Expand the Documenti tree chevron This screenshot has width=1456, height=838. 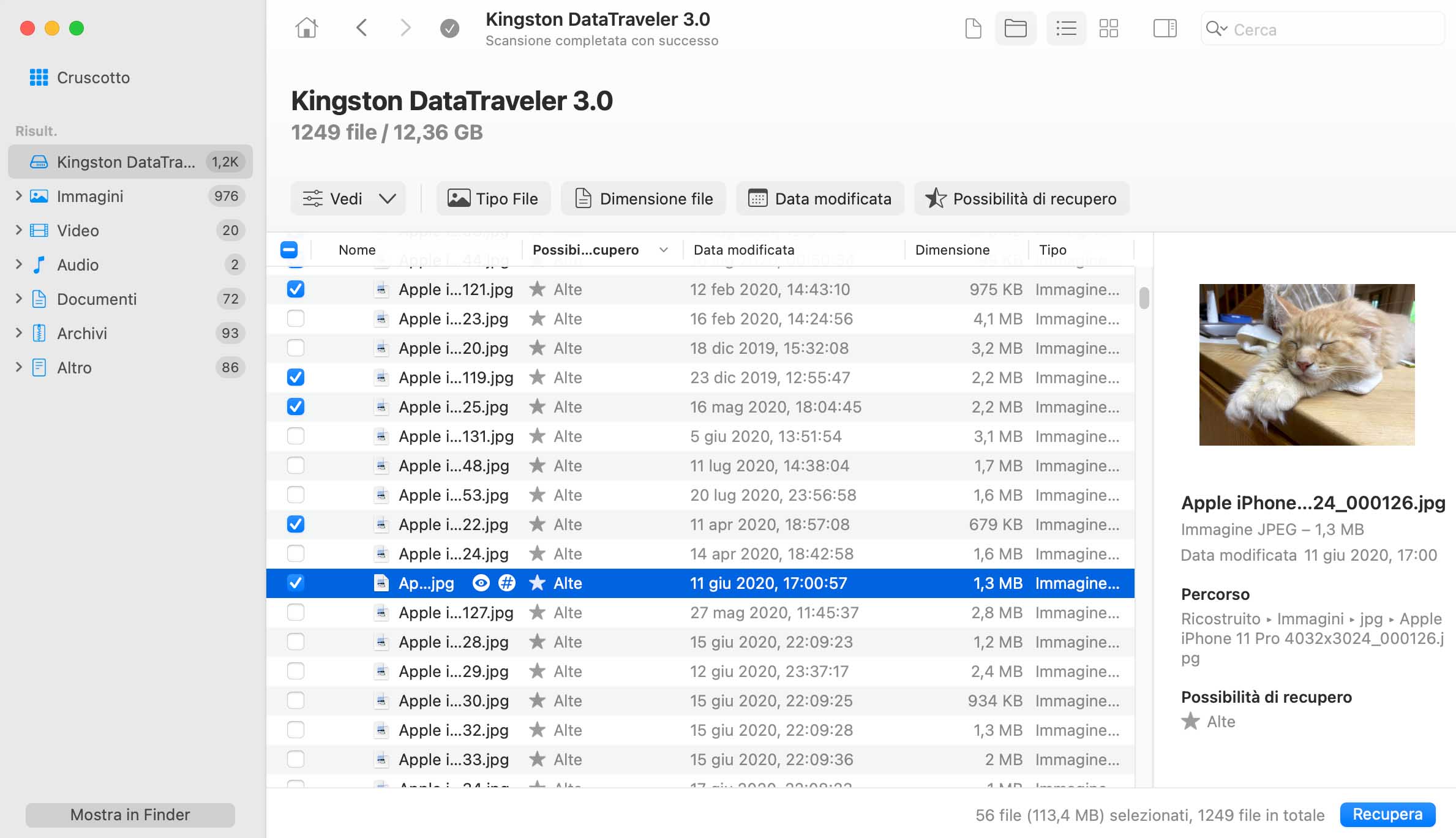coord(18,299)
